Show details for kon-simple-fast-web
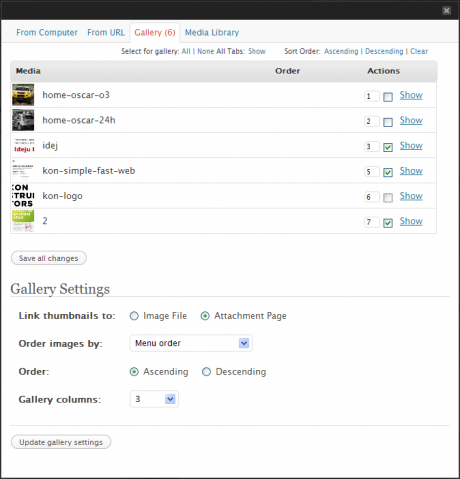460x479 pixels. coord(411,171)
